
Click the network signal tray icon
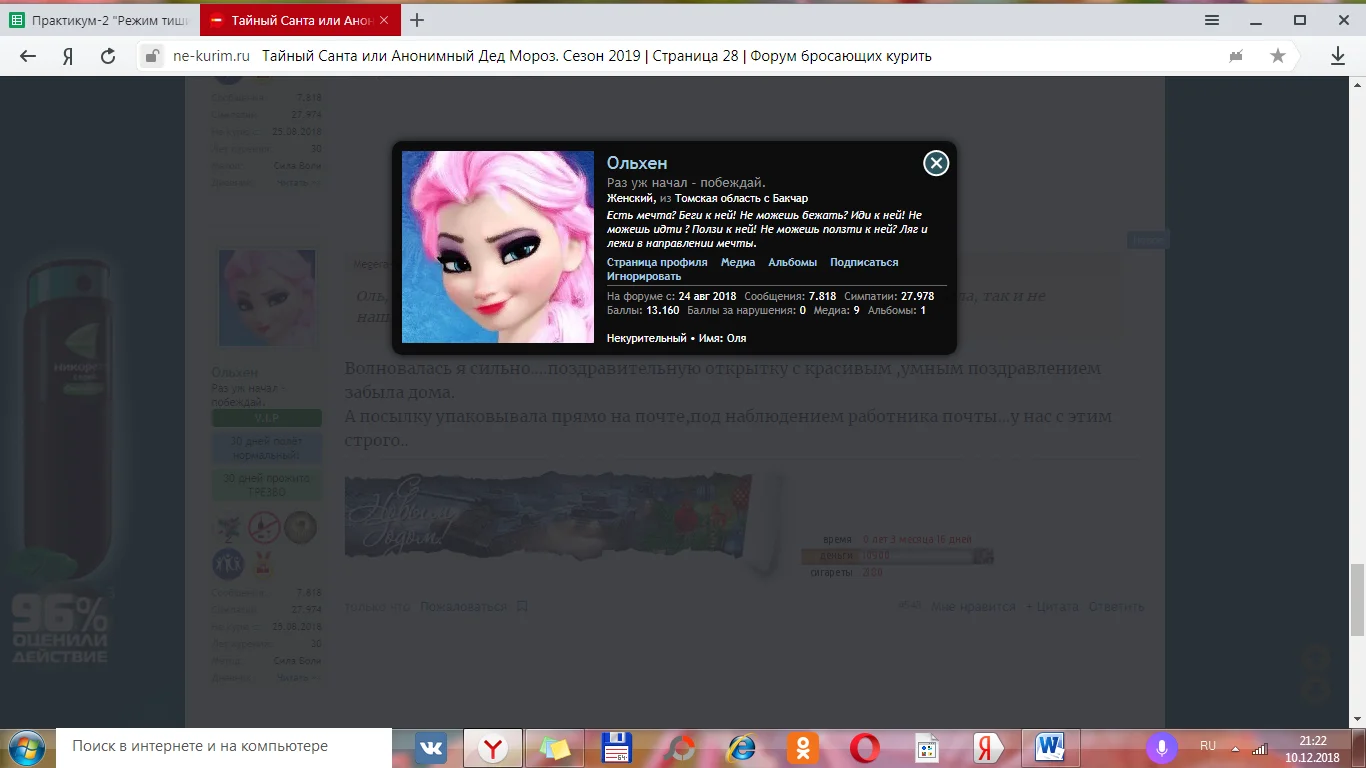tap(1260, 748)
